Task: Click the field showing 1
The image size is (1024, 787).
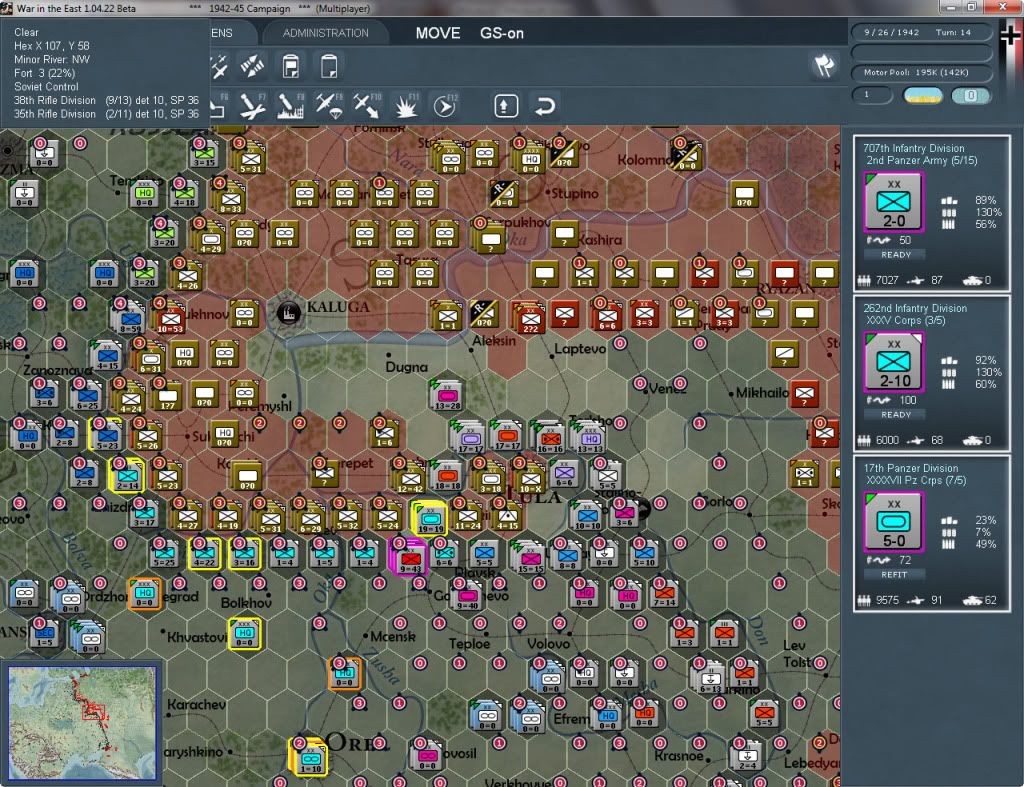Action: pos(872,95)
